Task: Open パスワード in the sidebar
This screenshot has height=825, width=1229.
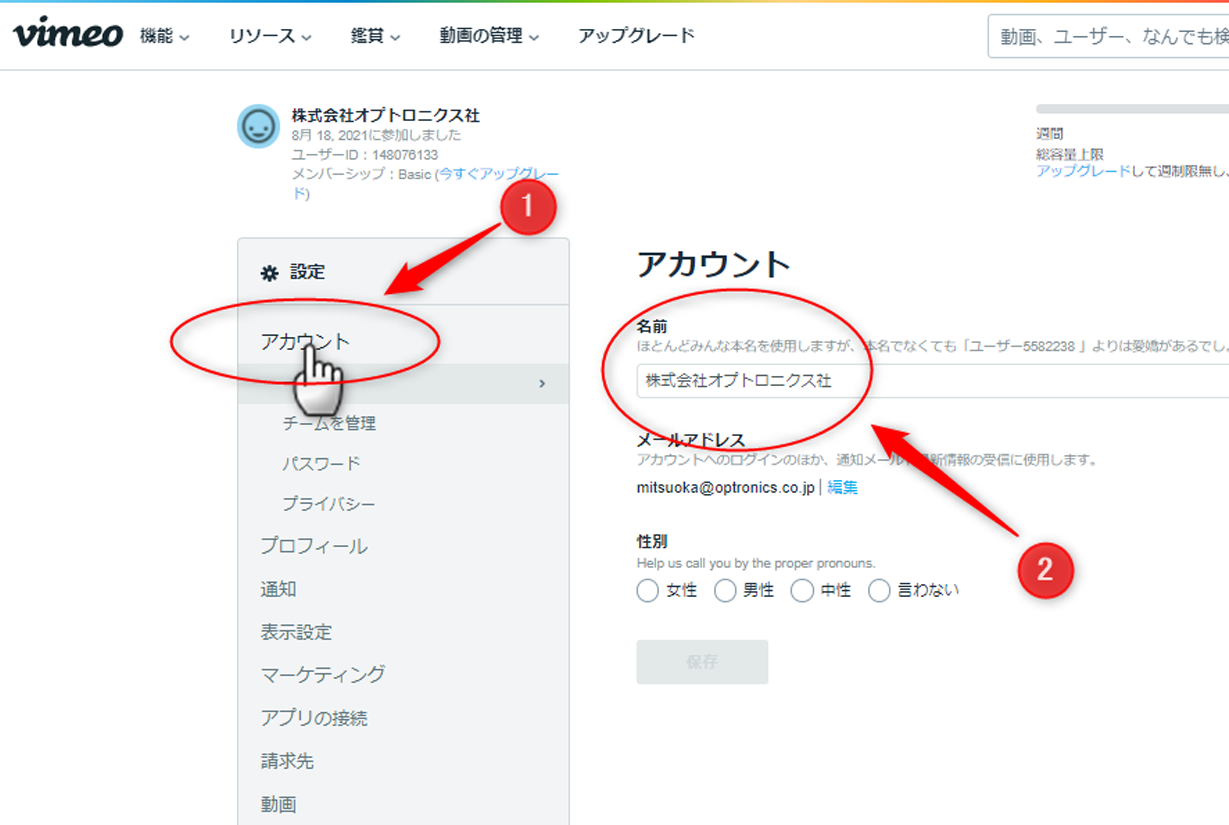Action: pos(321,464)
